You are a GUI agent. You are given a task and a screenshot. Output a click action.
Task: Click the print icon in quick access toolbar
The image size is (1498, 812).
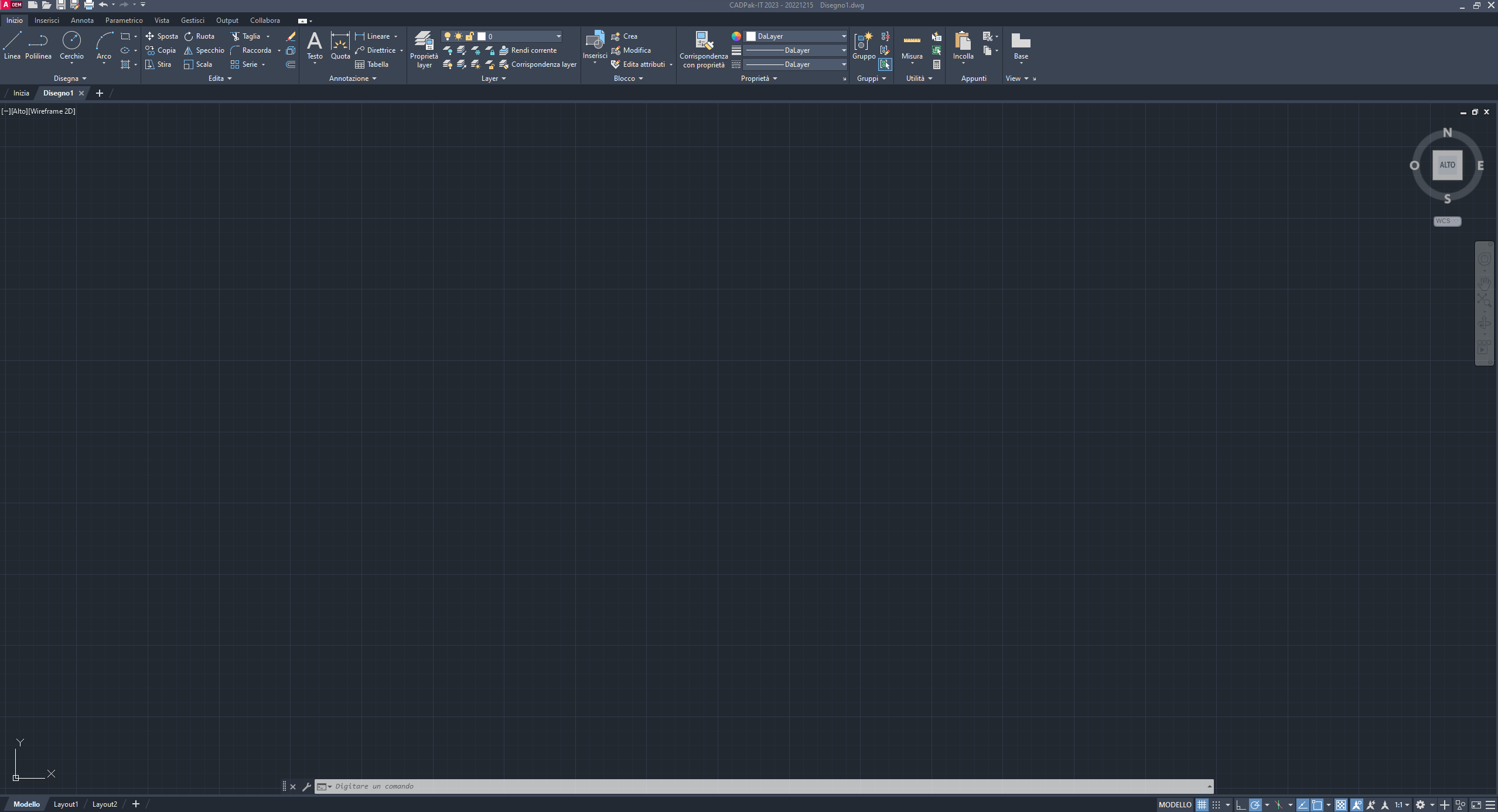coord(89,5)
